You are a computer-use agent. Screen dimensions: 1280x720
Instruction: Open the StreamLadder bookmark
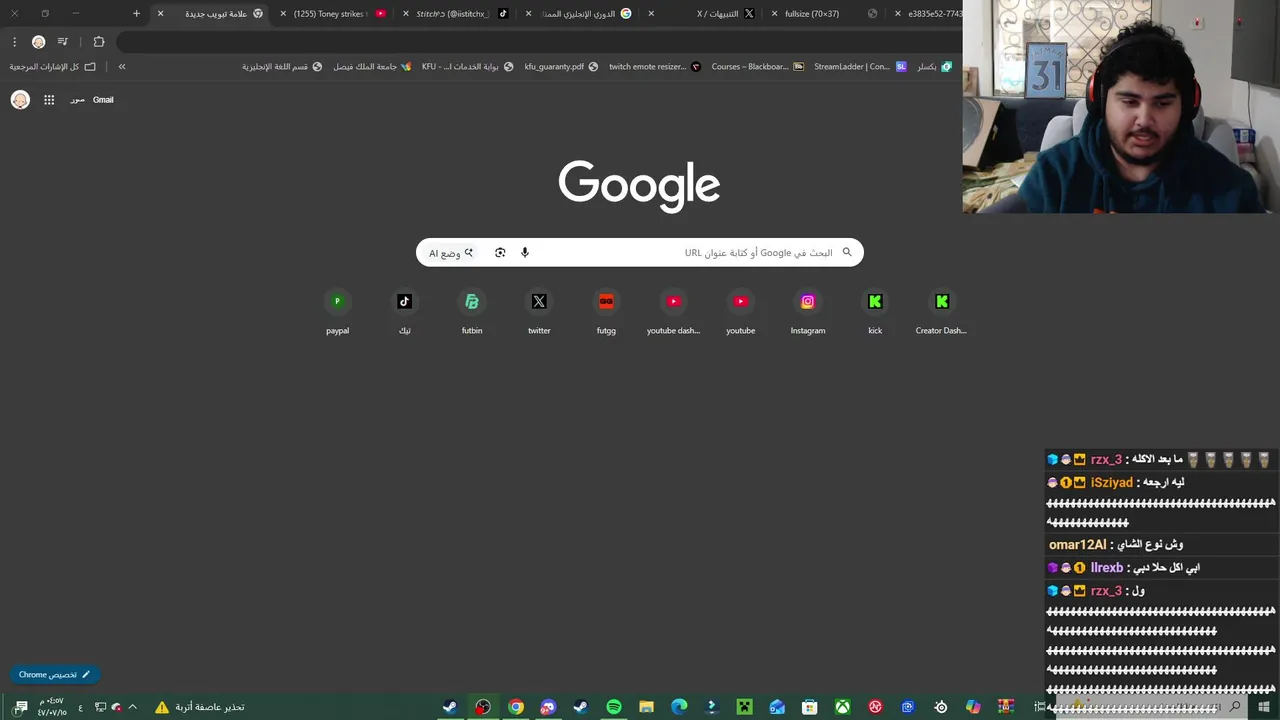point(860,67)
